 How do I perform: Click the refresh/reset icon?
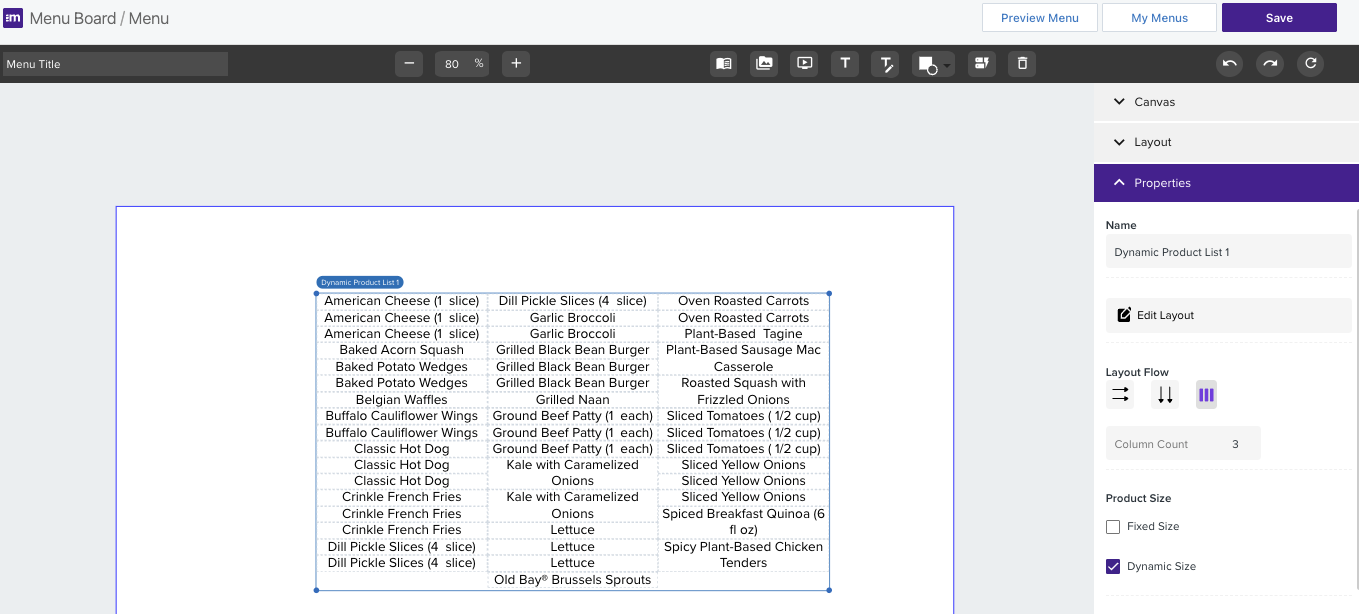click(x=1310, y=64)
